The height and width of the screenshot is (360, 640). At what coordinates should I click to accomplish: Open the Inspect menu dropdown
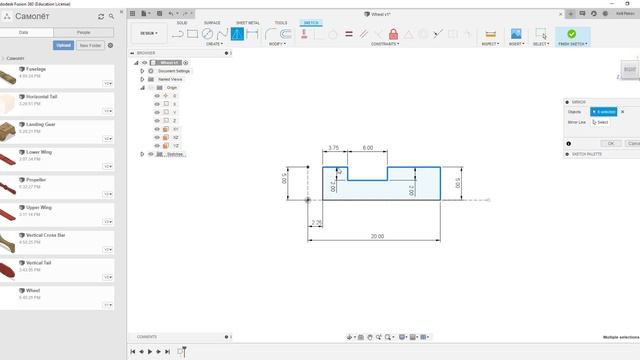click(490, 44)
